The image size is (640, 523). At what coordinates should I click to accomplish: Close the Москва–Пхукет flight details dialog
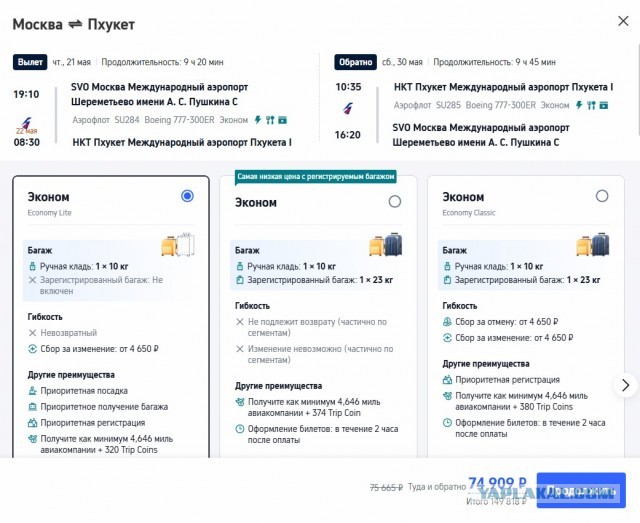coord(623,21)
